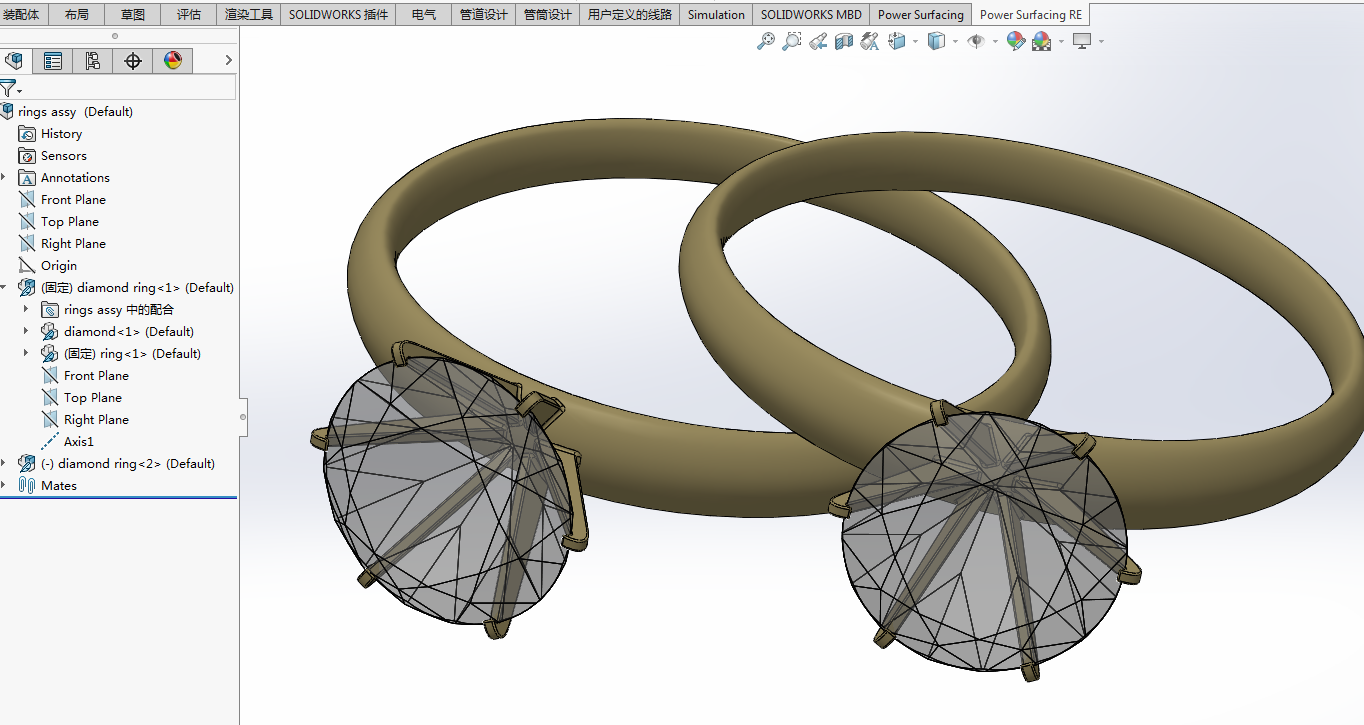Open the Power Surfacing tab
Viewport: 1364px width, 725px height.
(x=920, y=15)
